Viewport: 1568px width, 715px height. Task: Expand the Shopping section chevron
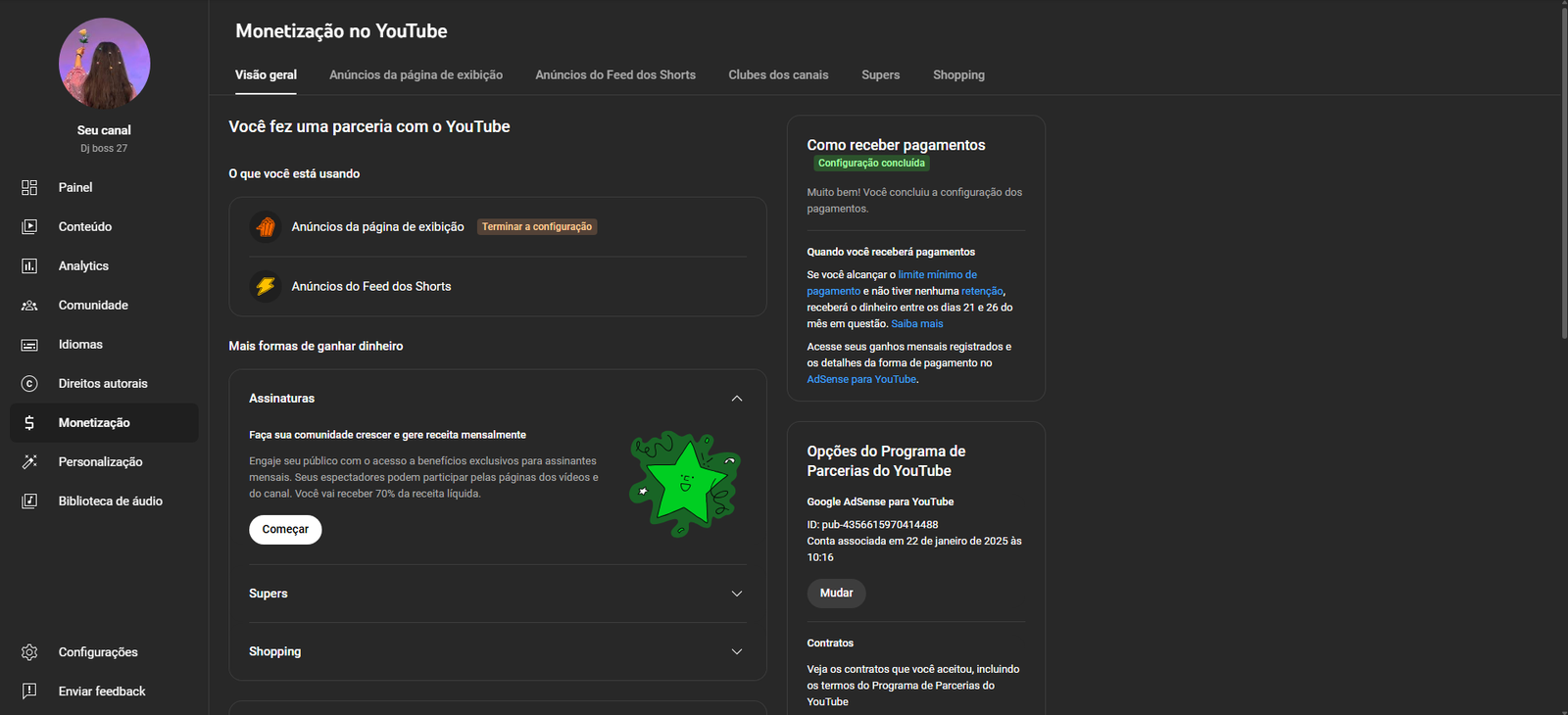(737, 651)
